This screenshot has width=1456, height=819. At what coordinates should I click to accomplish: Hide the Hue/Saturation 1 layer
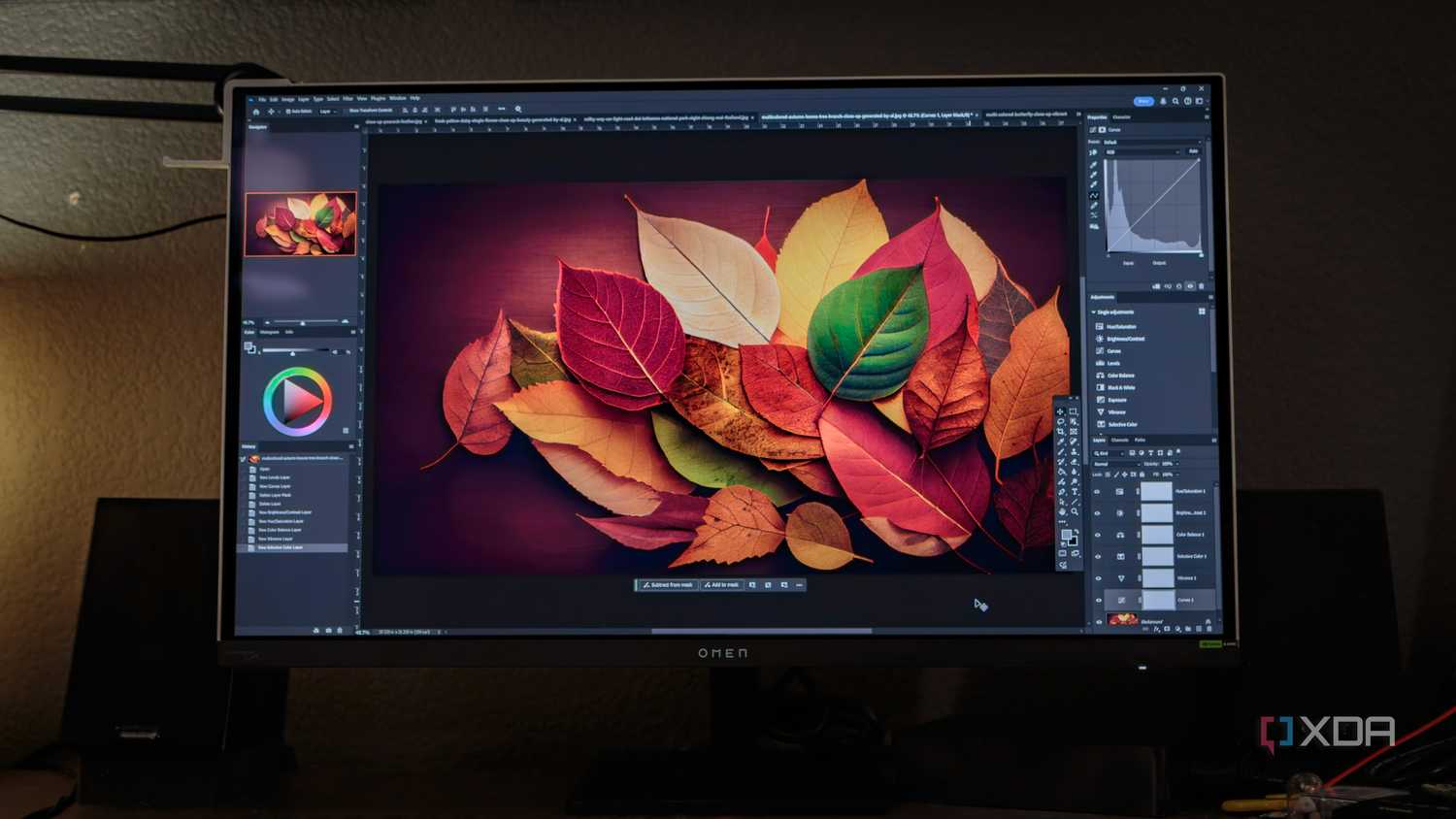click(x=1098, y=492)
